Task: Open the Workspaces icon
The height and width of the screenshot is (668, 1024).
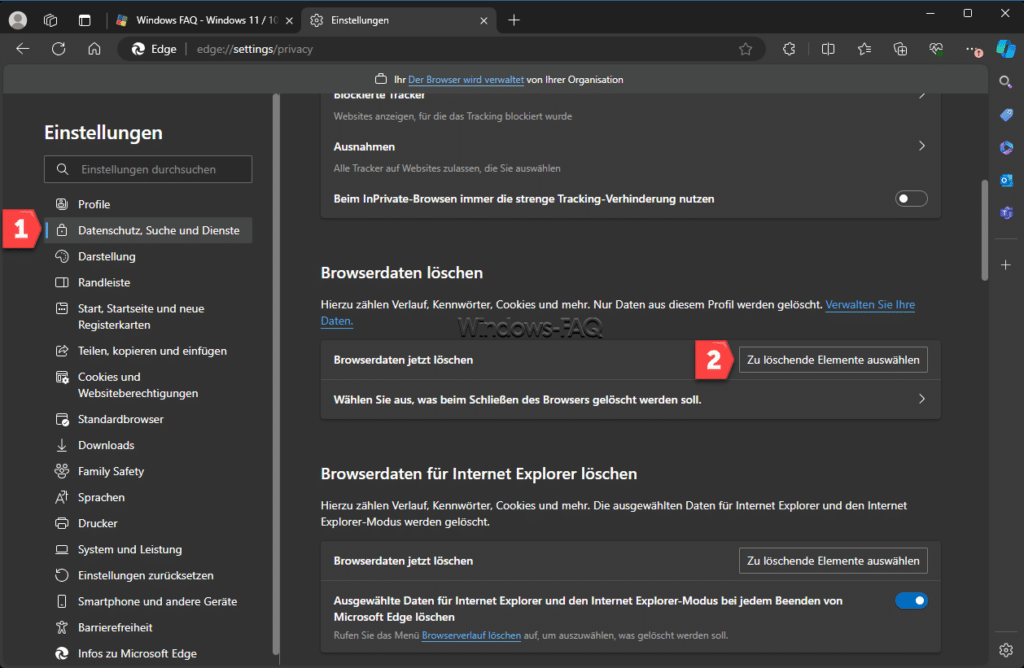Action: [50, 20]
